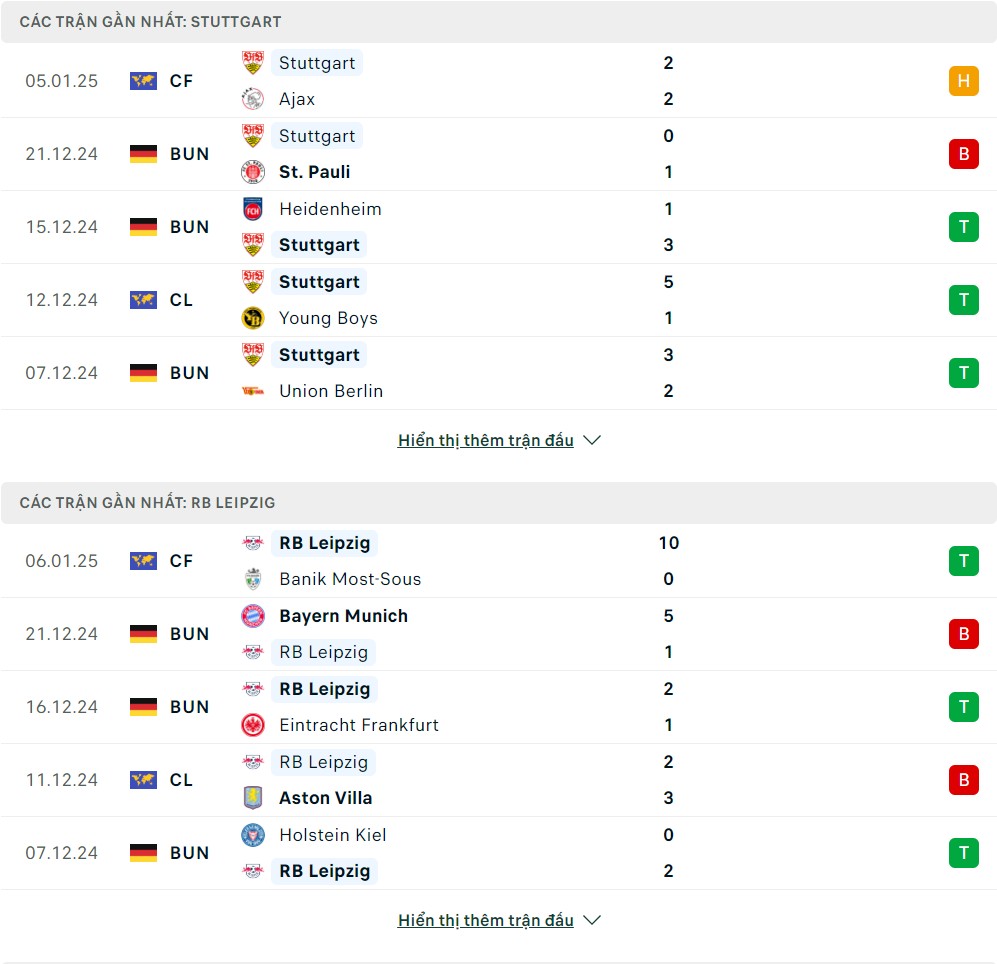This screenshot has height=964, width=997.
Task: Click the Aston Villa club crest
Action: (x=252, y=797)
